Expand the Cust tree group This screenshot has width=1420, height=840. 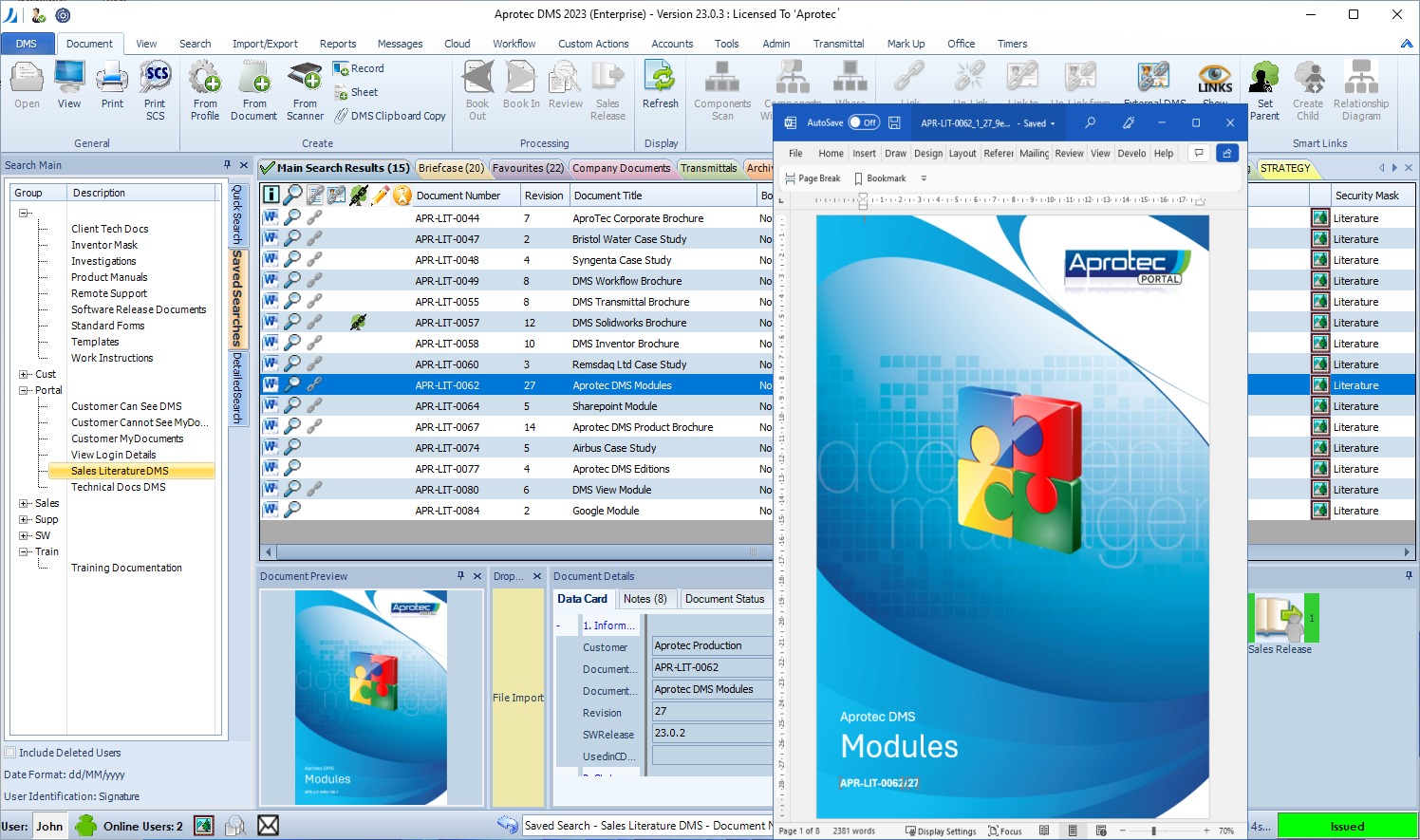pos(24,374)
